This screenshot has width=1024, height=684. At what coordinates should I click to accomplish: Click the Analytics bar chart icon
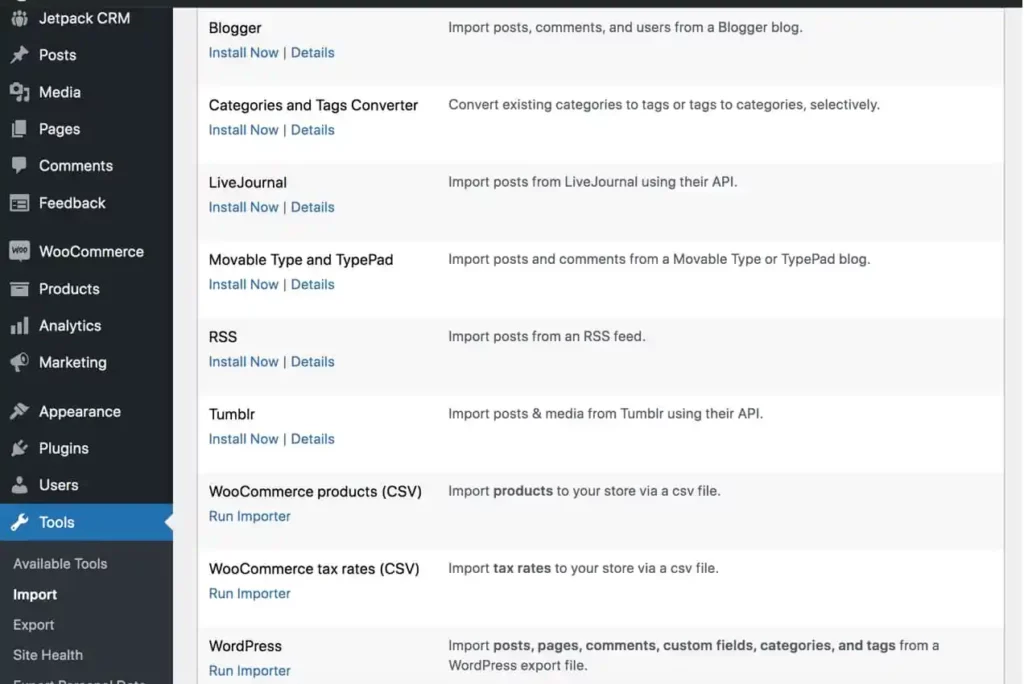coord(19,326)
